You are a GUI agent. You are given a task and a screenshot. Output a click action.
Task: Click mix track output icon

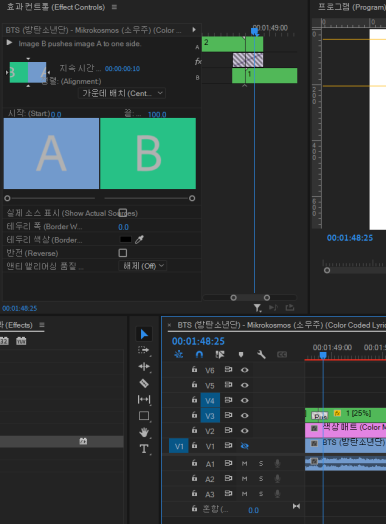(296, 506)
